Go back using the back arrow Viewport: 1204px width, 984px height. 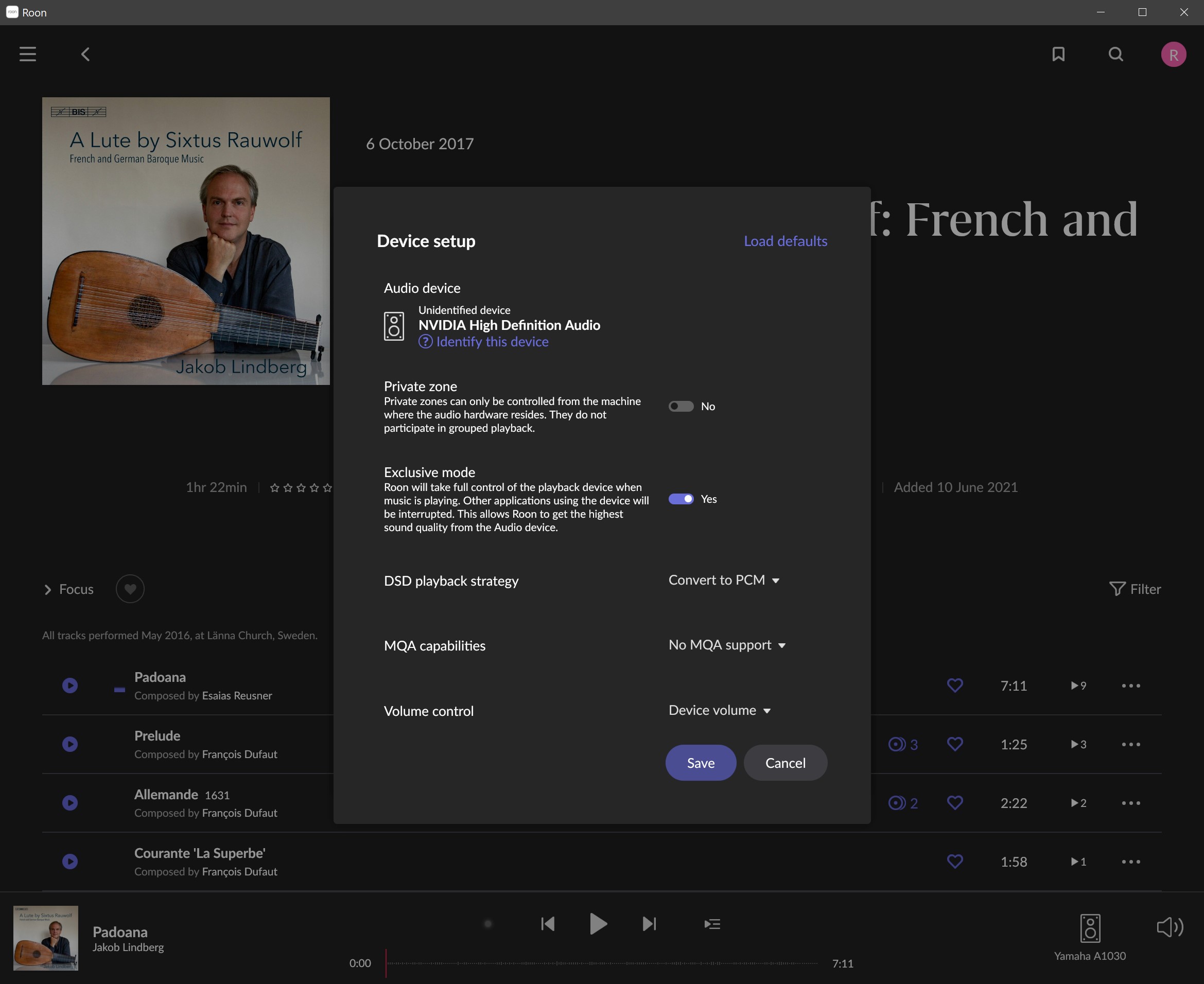click(85, 55)
